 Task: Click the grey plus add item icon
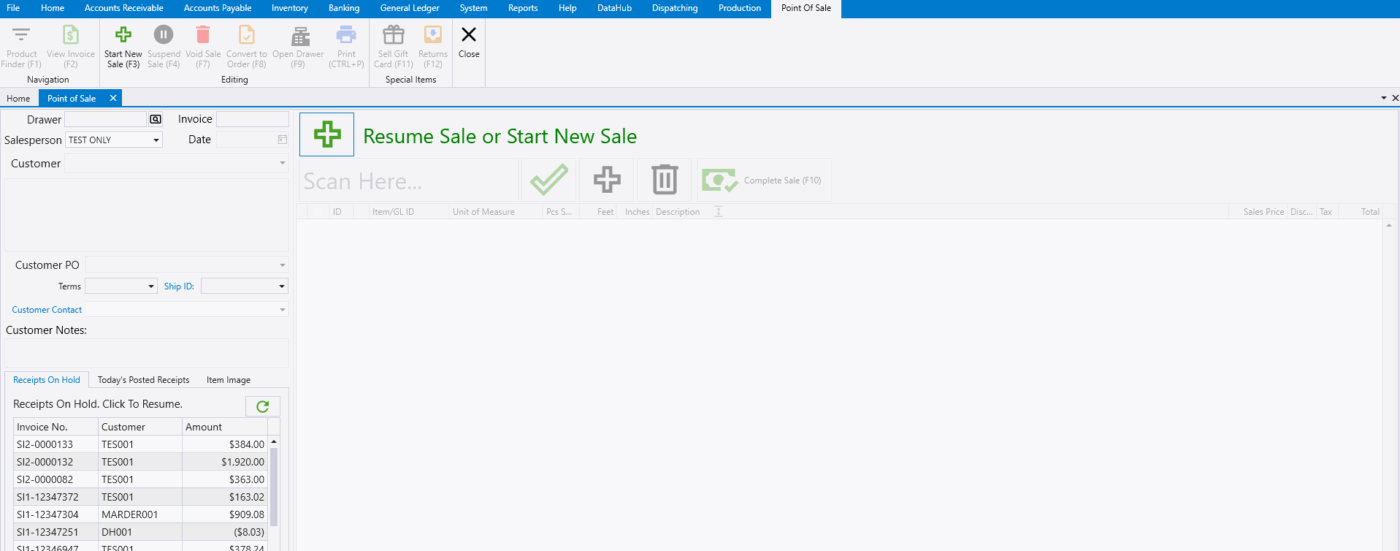pos(607,180)
